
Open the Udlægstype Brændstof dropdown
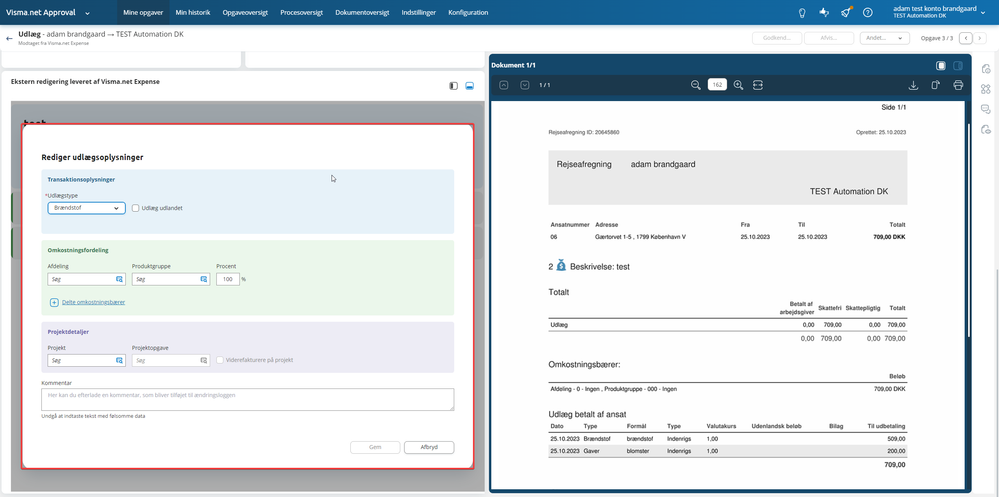click(86, 208)
